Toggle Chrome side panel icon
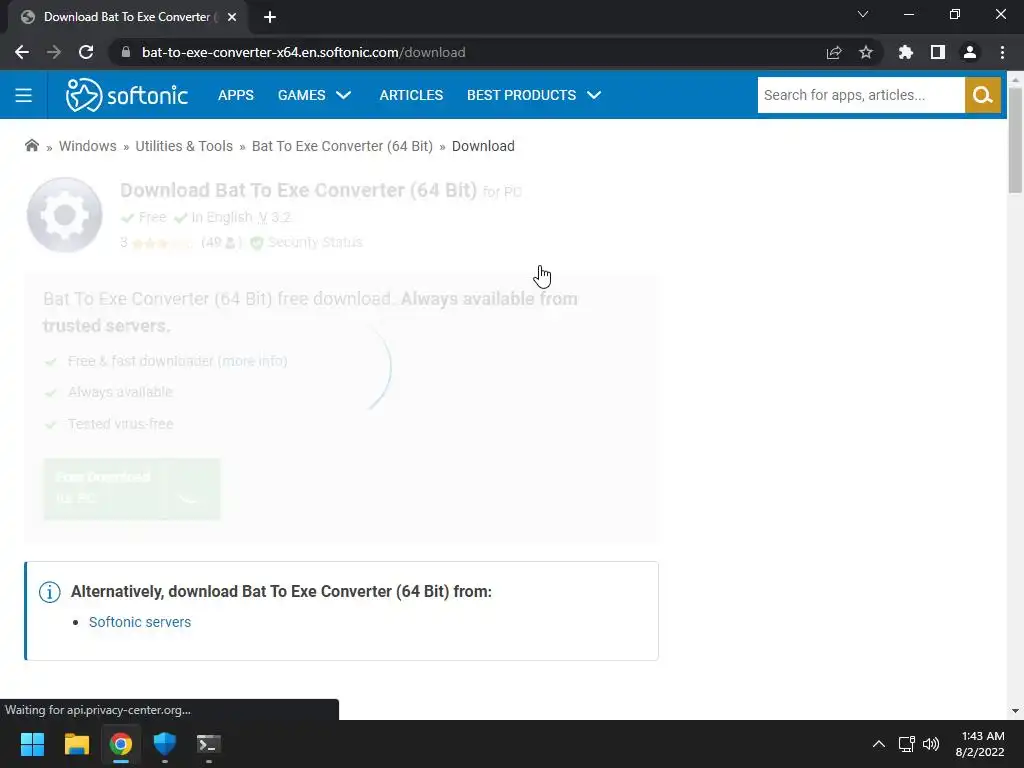This screenshot has width=1024, height=768. (x=937, y=52)
